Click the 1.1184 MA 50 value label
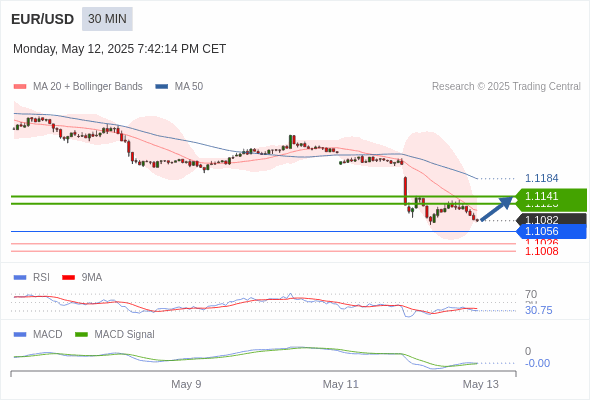 [541, 178]
